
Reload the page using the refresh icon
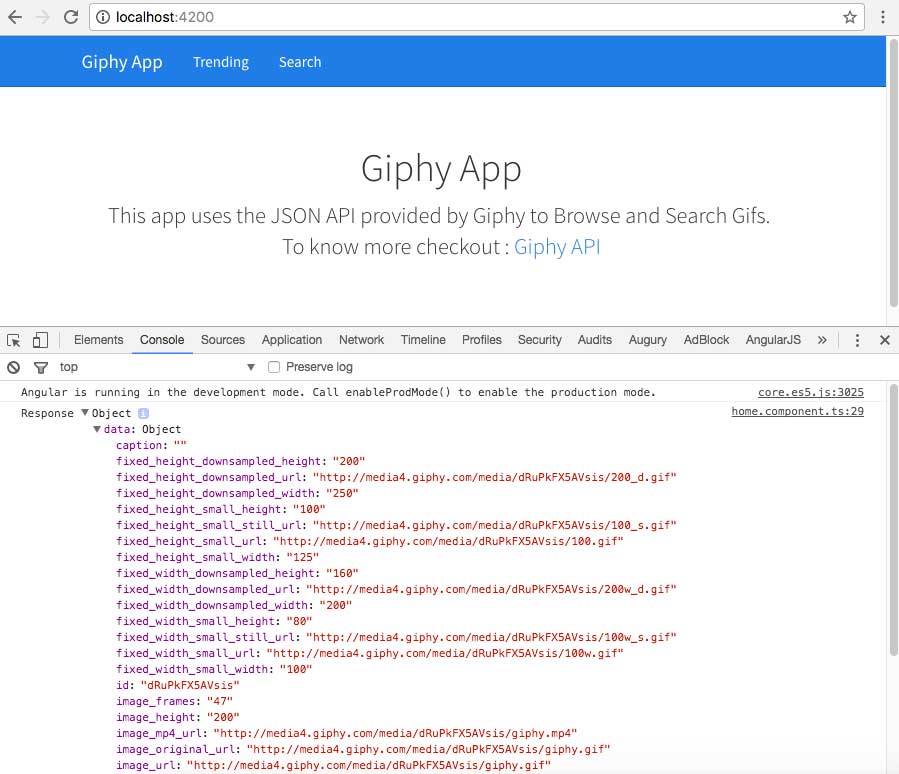click(71, 17)
